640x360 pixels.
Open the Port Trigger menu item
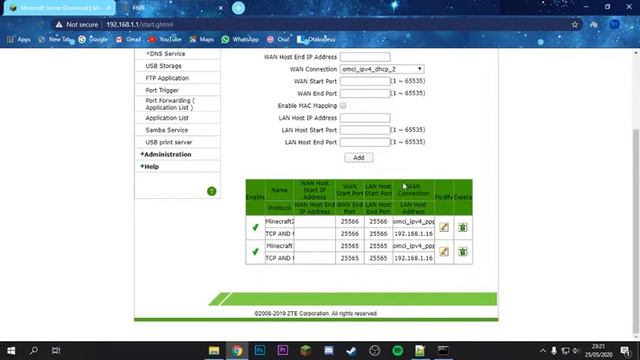[x=162, y=90]
